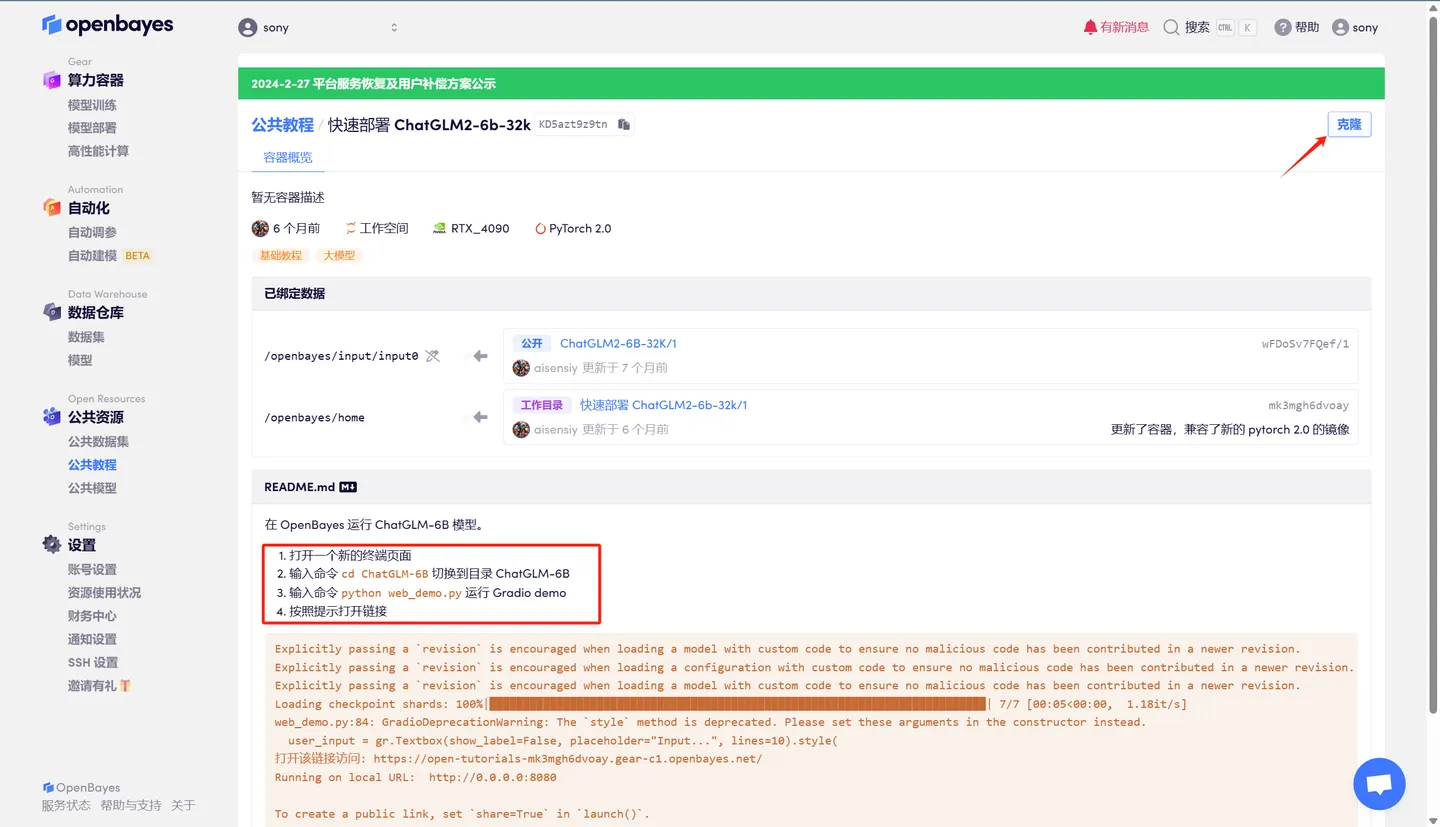Click the Clone (克隆) button

(1349, 125)
